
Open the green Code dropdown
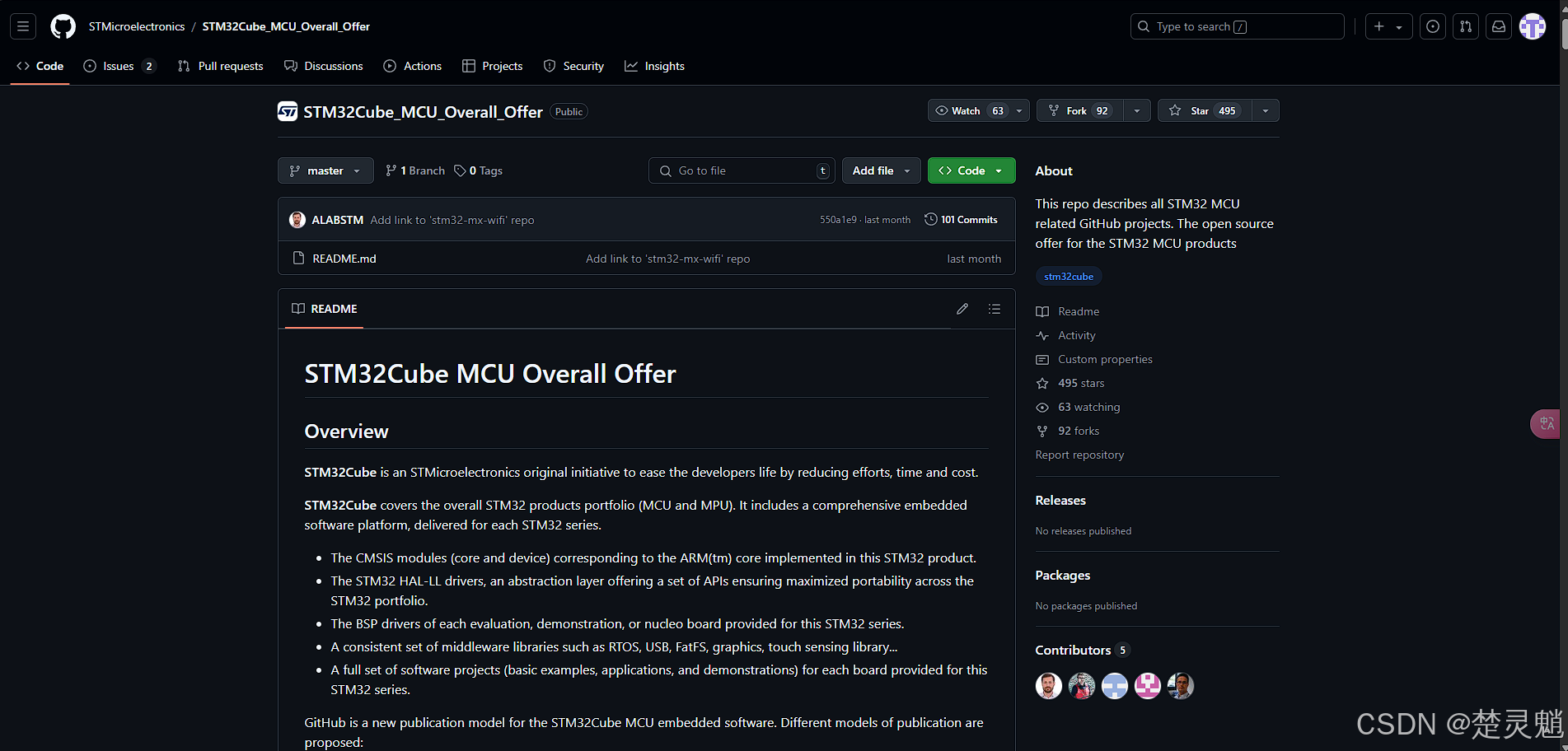971,170
